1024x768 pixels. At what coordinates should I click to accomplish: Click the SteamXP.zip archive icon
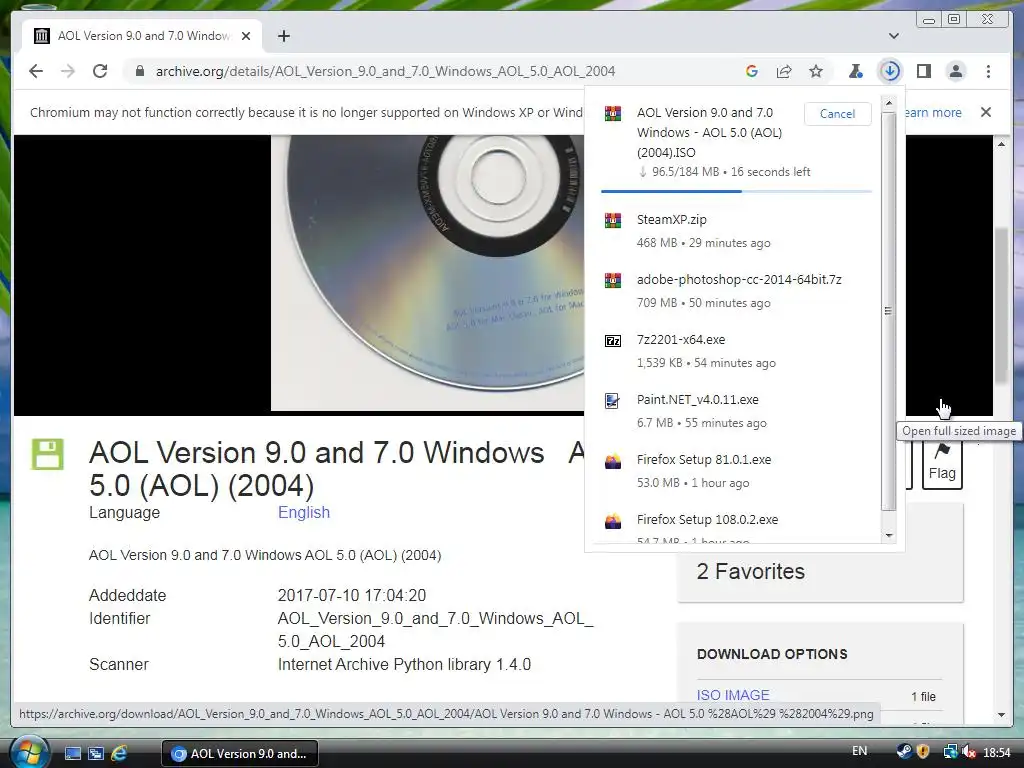[613, 221]
